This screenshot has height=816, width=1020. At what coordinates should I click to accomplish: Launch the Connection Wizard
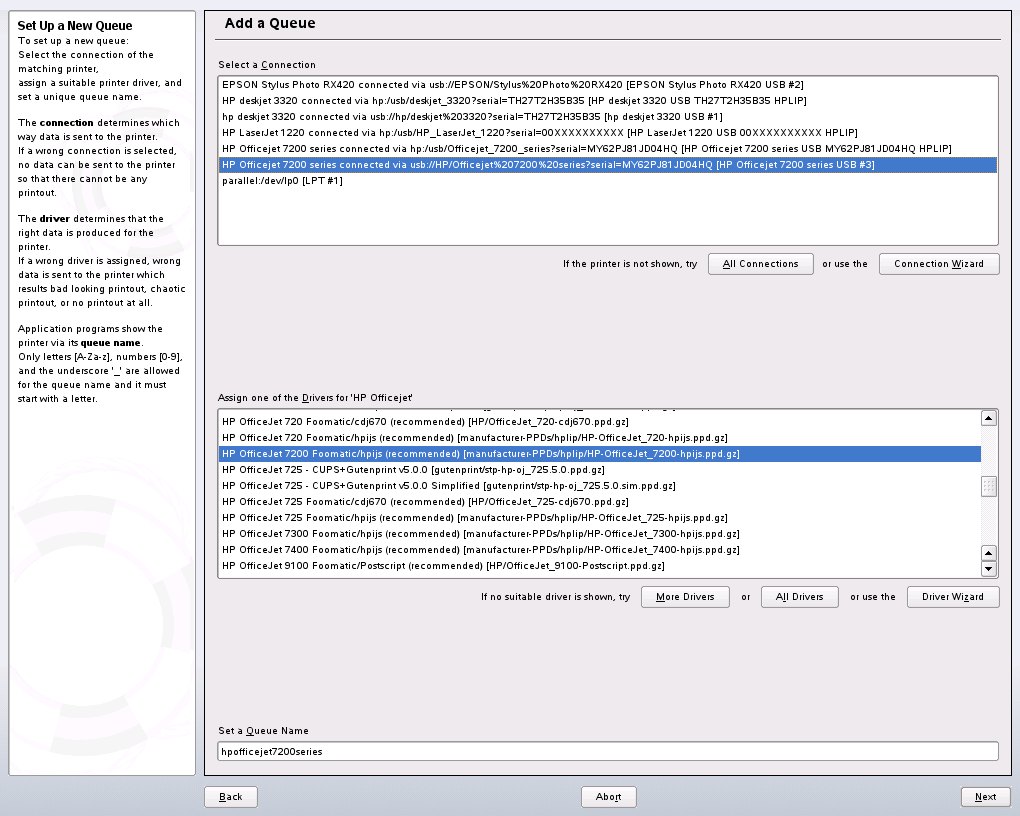(938, 264)
